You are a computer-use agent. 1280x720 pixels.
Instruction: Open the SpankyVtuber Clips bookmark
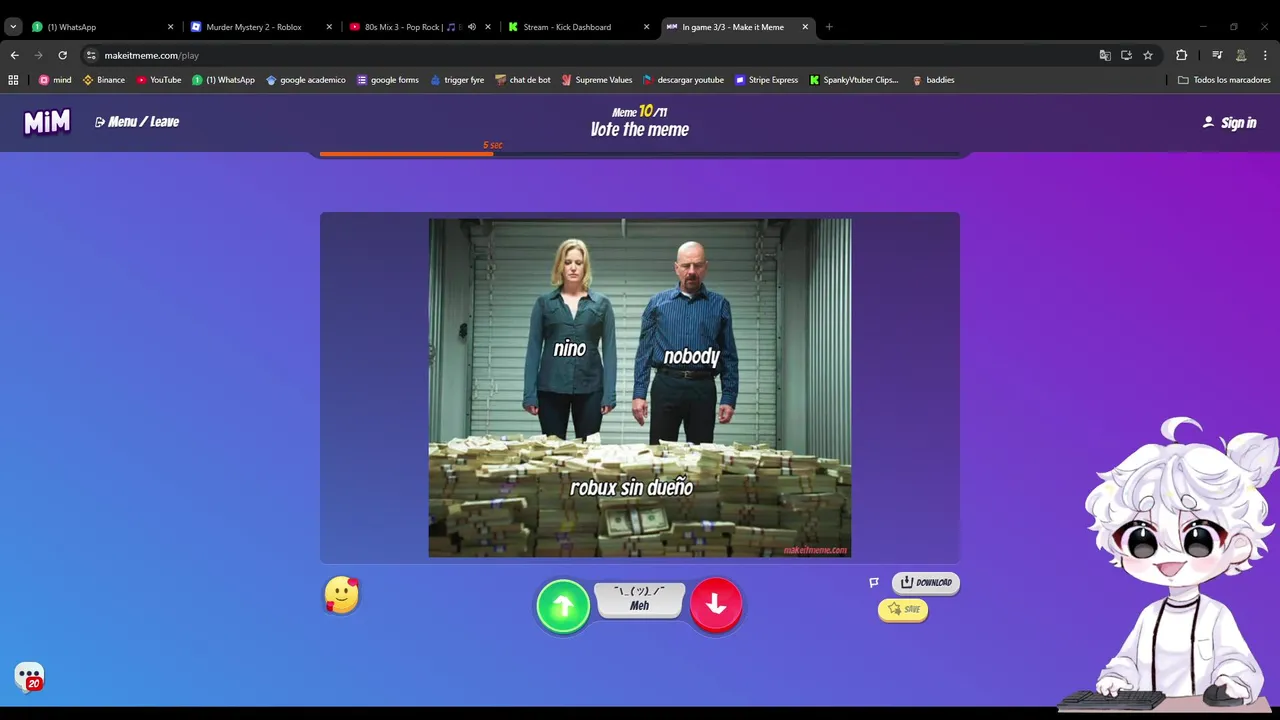point(854,80)
